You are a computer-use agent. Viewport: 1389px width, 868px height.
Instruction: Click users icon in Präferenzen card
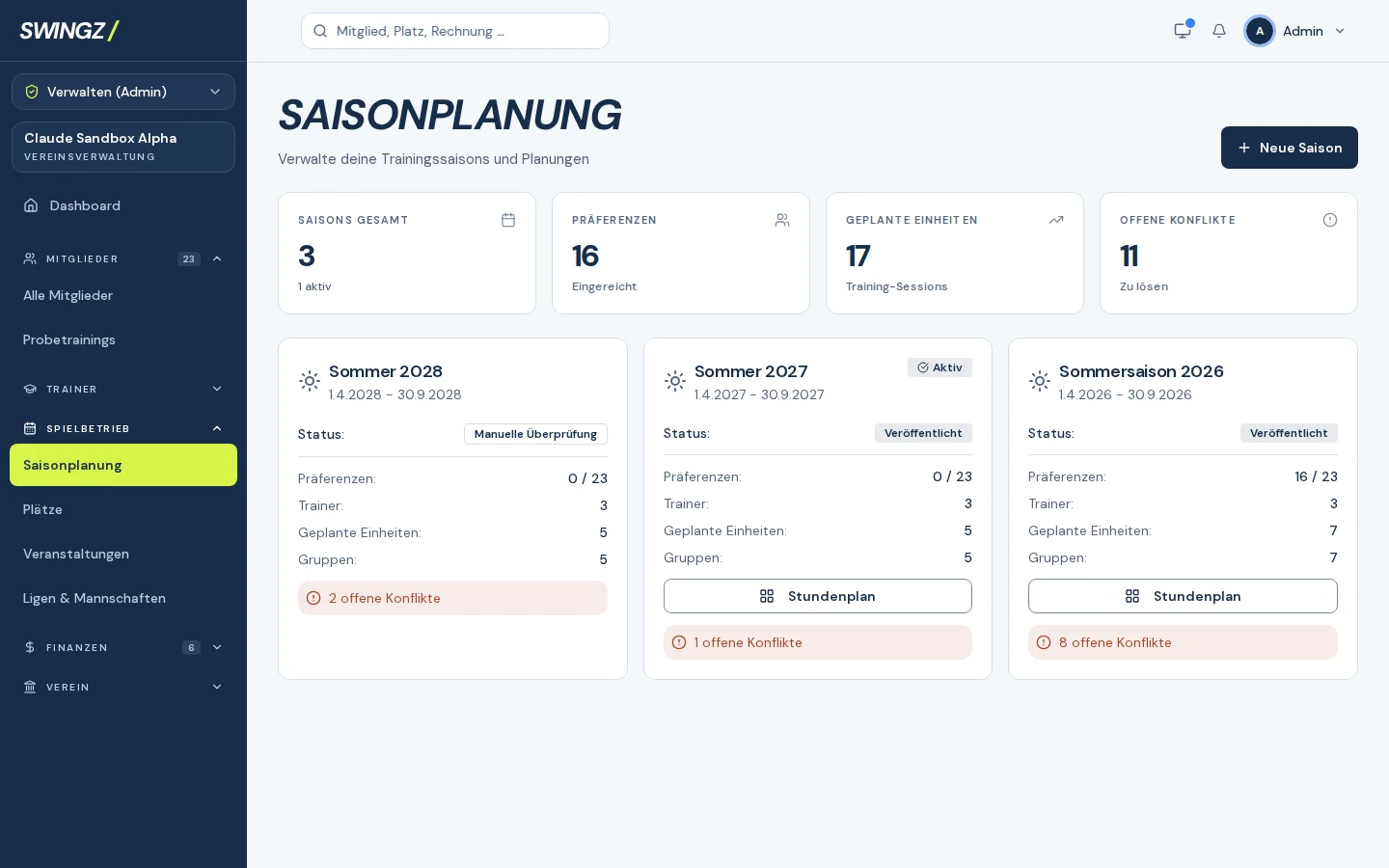(782, 220)
